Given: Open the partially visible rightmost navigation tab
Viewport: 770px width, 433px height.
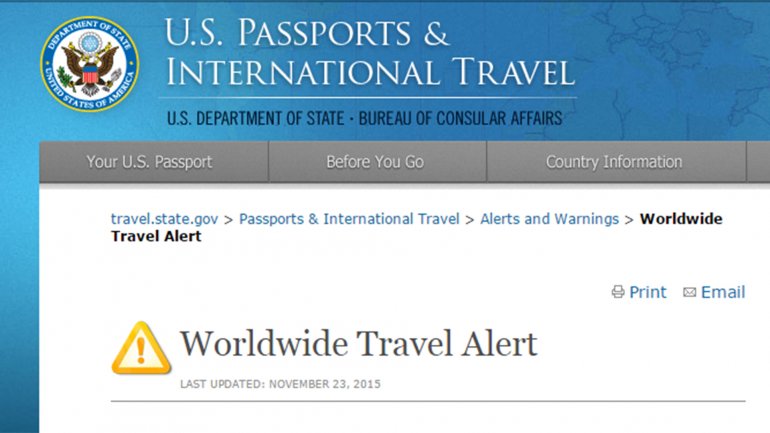Looking at the screenshot, I should 758,162.
